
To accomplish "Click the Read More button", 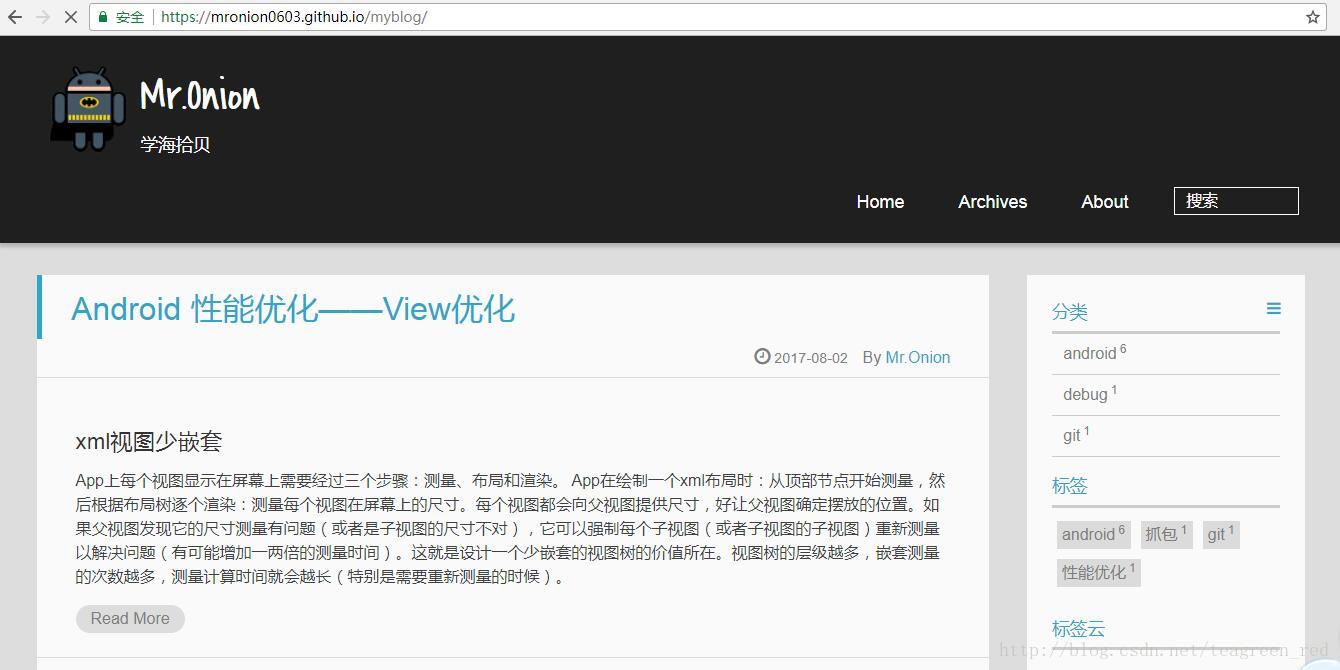I will (130, 618).
